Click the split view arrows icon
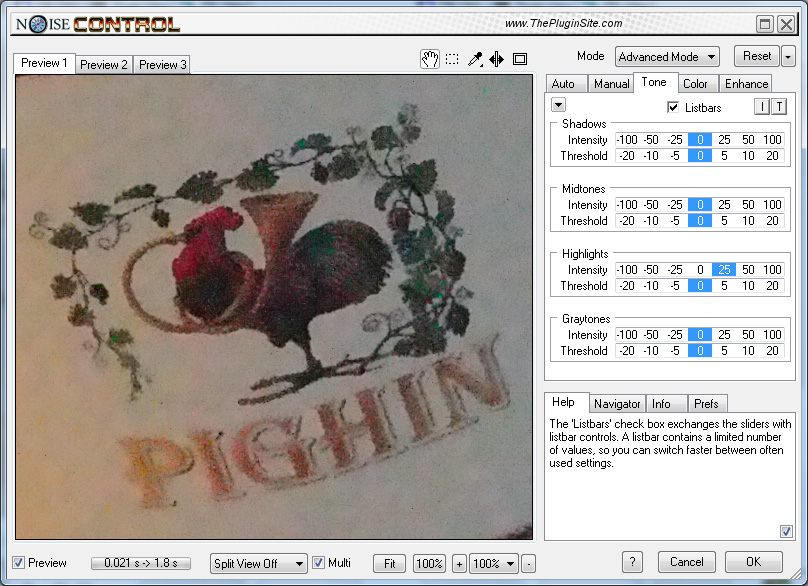 (497, 59)
